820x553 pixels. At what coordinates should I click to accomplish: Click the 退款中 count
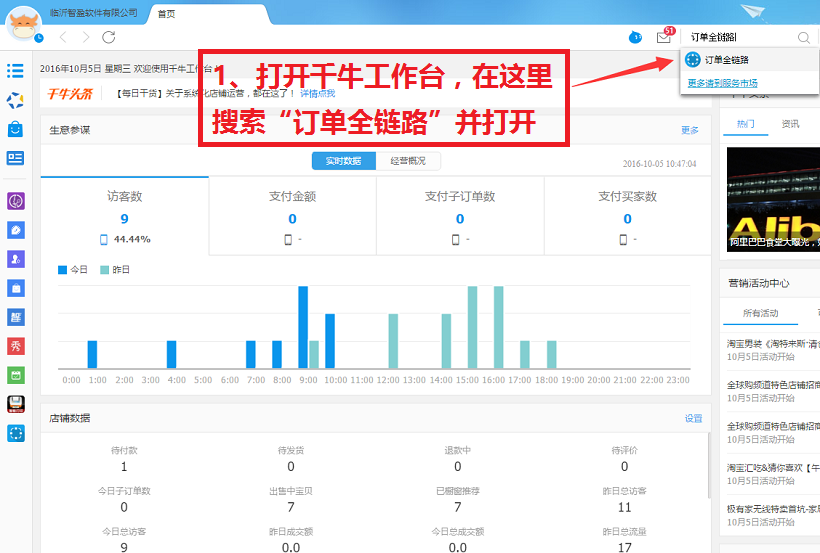tap(458, 467)
